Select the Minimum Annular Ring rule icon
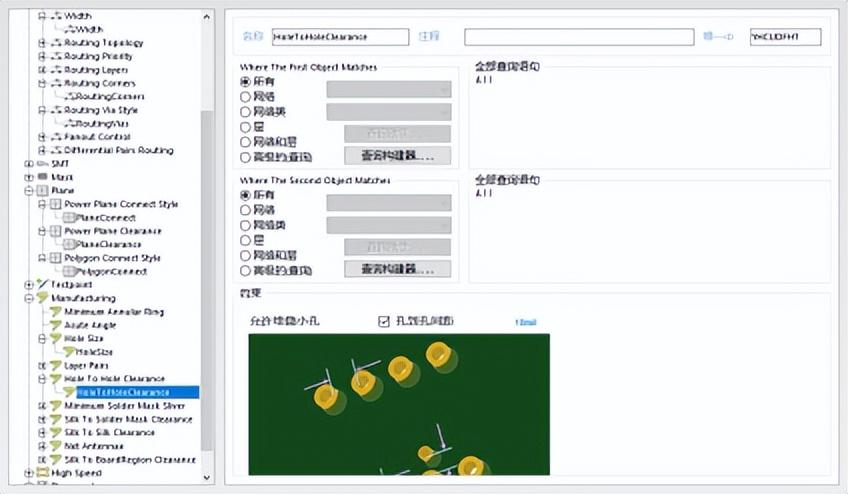This screenshot has width=848, height=494. (56, 312)
